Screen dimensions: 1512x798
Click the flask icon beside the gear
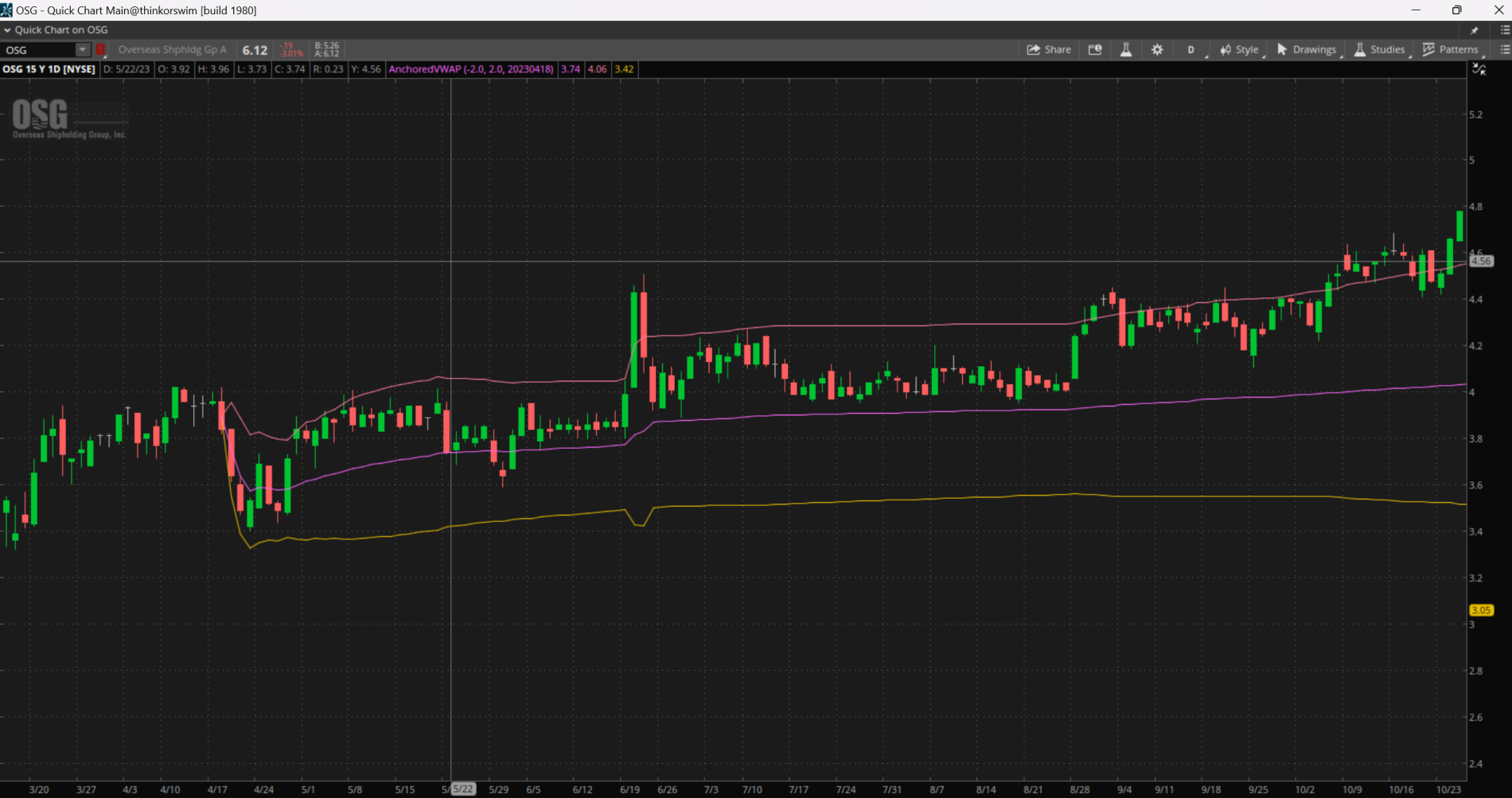pos(1126,49)
